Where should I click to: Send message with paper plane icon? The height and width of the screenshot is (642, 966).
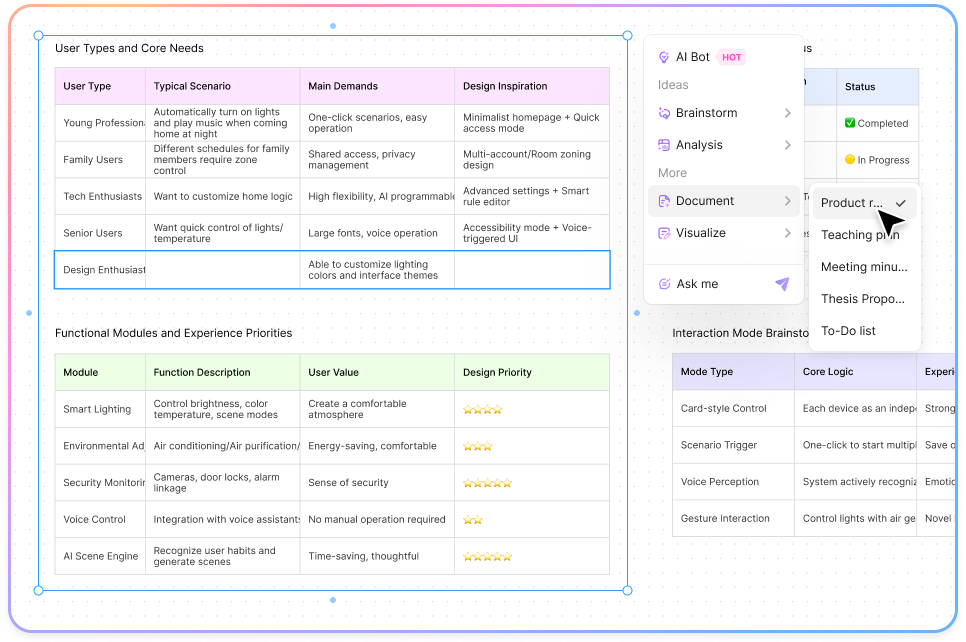782,284
